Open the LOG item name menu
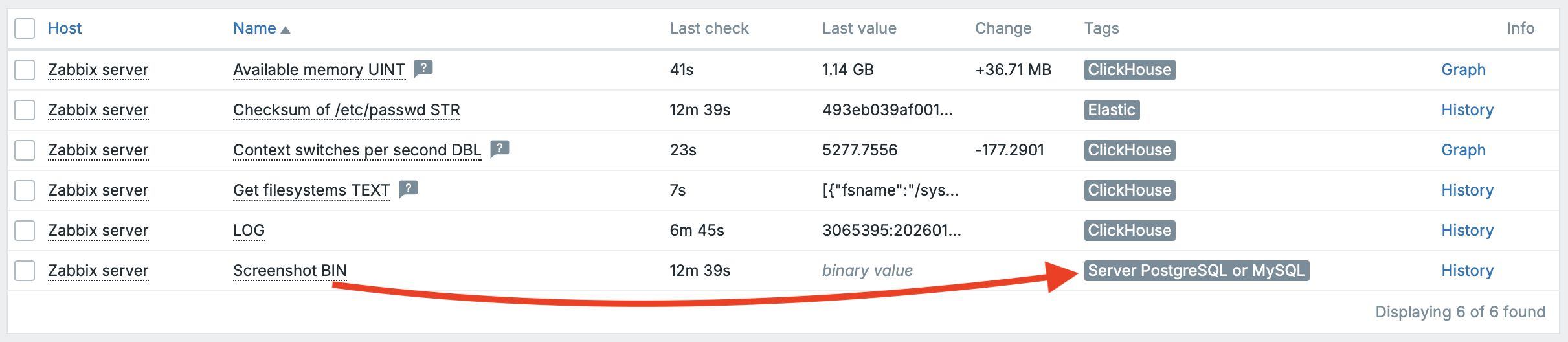Screen dimensions: 1568x342 (249, 231)
